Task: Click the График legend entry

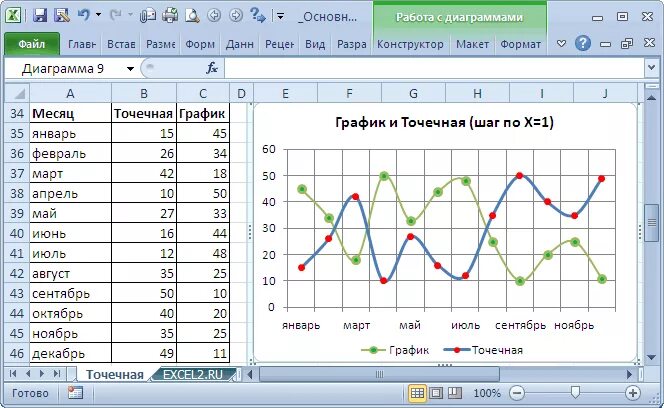Action: (395, 350)
